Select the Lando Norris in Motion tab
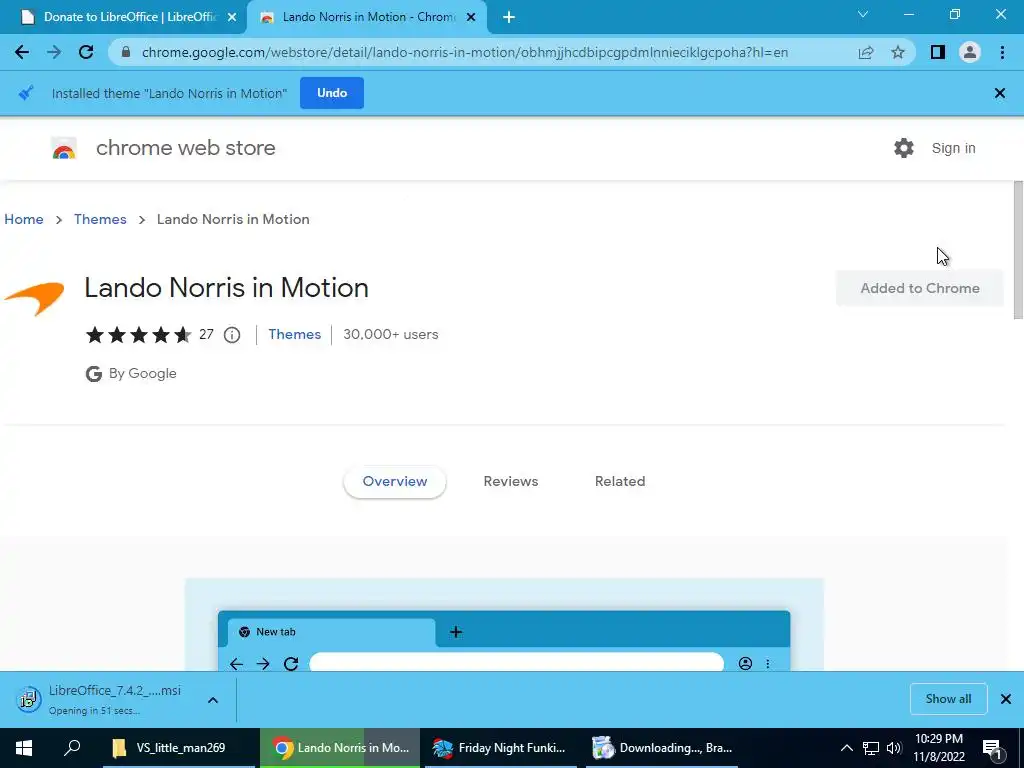 (368, 18)
